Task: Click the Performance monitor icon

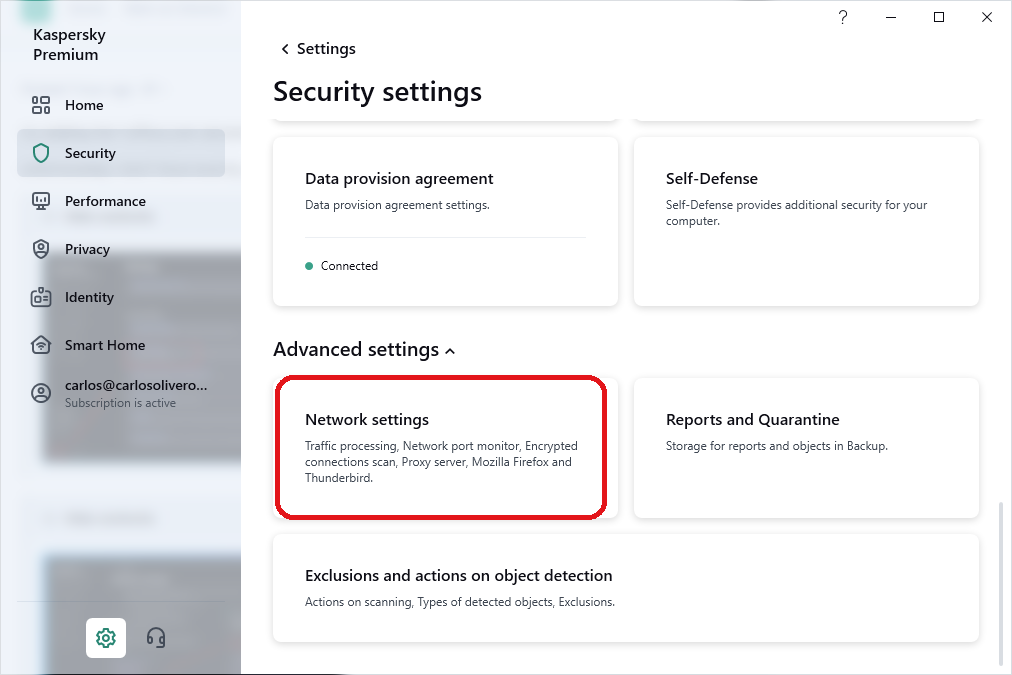Action: pos(41,201)
